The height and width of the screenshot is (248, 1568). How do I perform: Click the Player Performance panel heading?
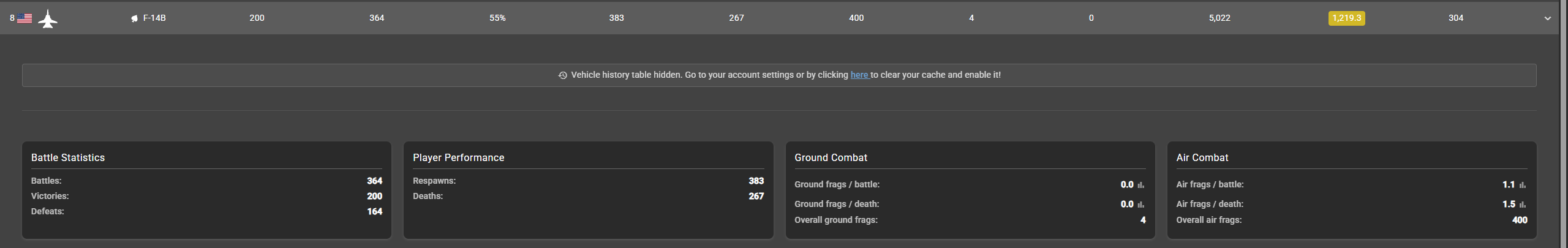pos(458,157)
